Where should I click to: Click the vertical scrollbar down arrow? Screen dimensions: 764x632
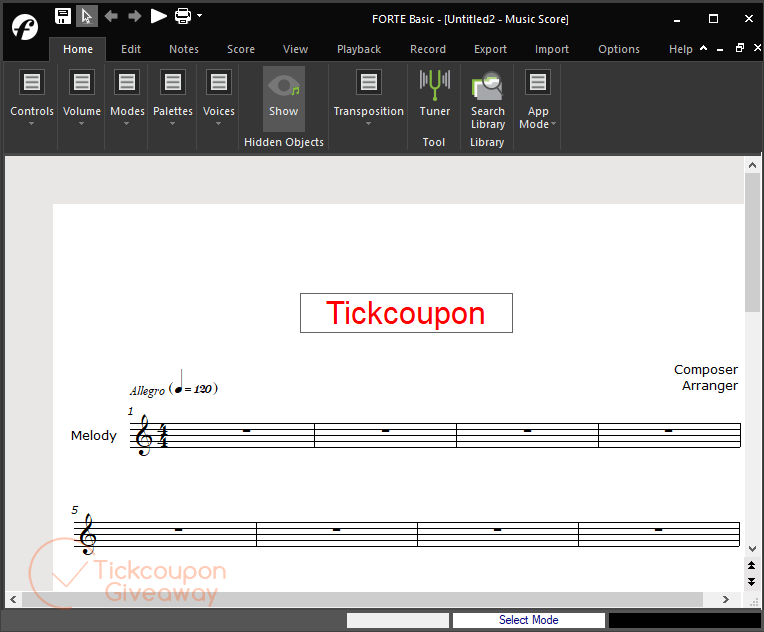tap(752, 549)
